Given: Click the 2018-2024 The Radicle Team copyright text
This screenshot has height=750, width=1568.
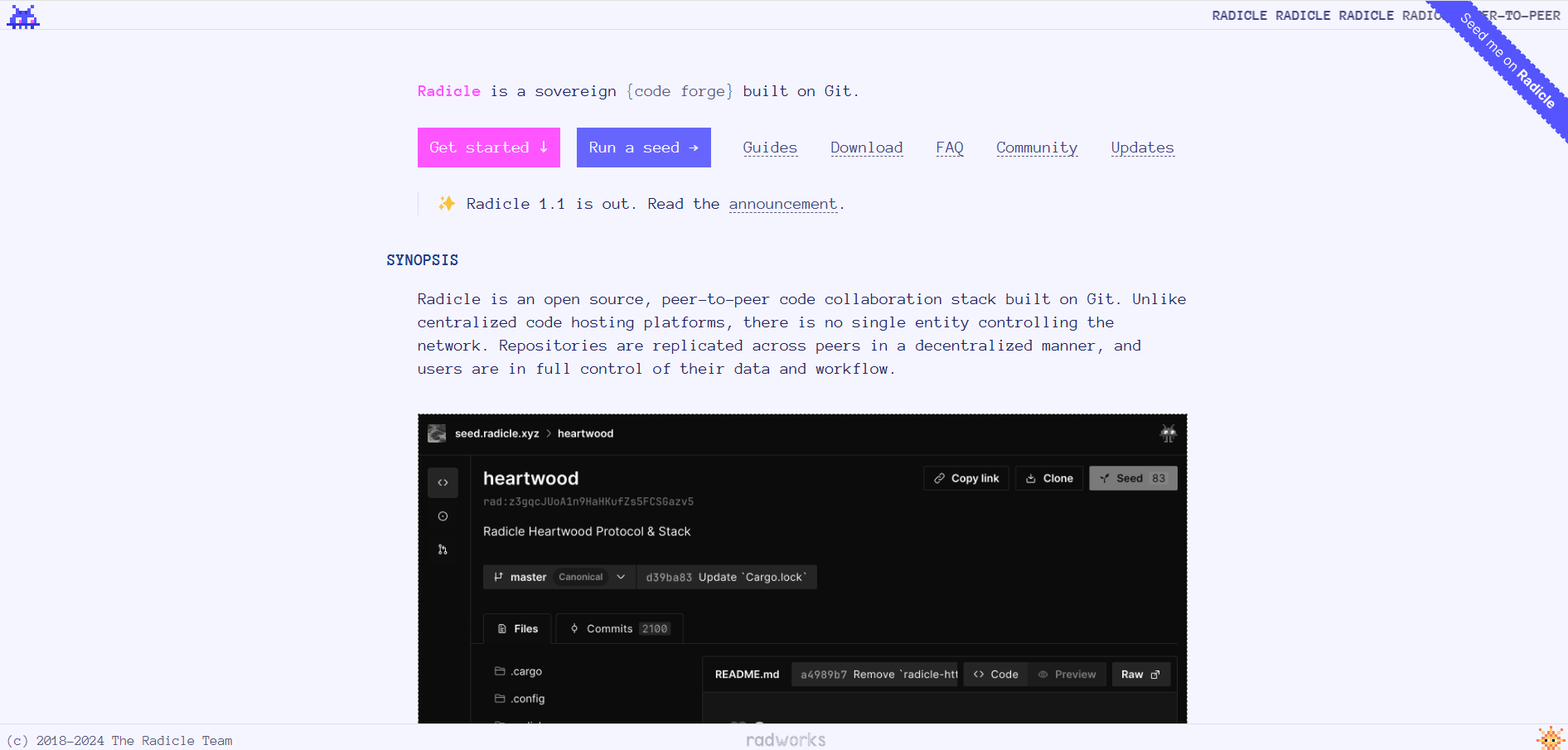Looking at the screenshot, I should (x=120, y=741).
